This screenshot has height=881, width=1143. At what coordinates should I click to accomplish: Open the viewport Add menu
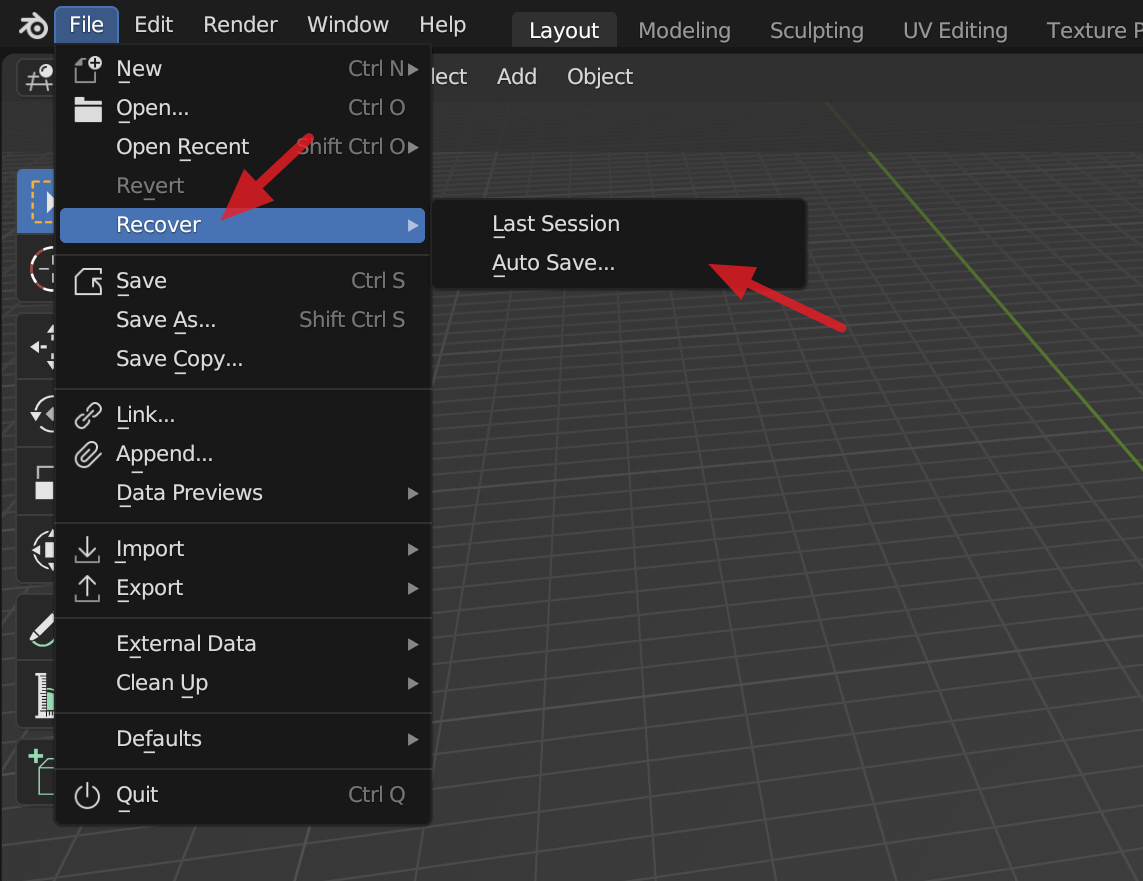click(517, 77)
